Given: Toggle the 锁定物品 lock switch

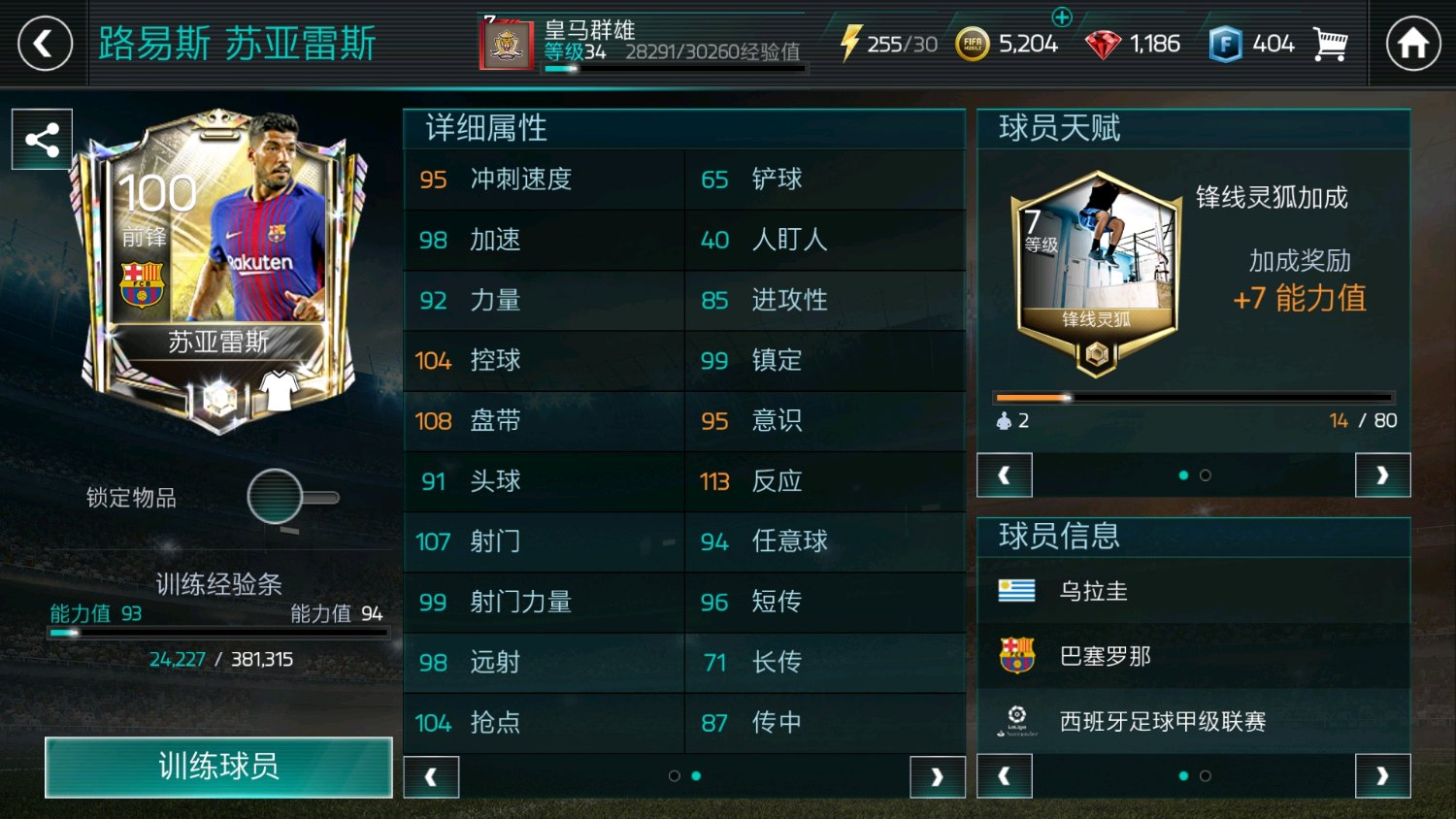Looking at the screenshot, I should click(x=293, y=498).
